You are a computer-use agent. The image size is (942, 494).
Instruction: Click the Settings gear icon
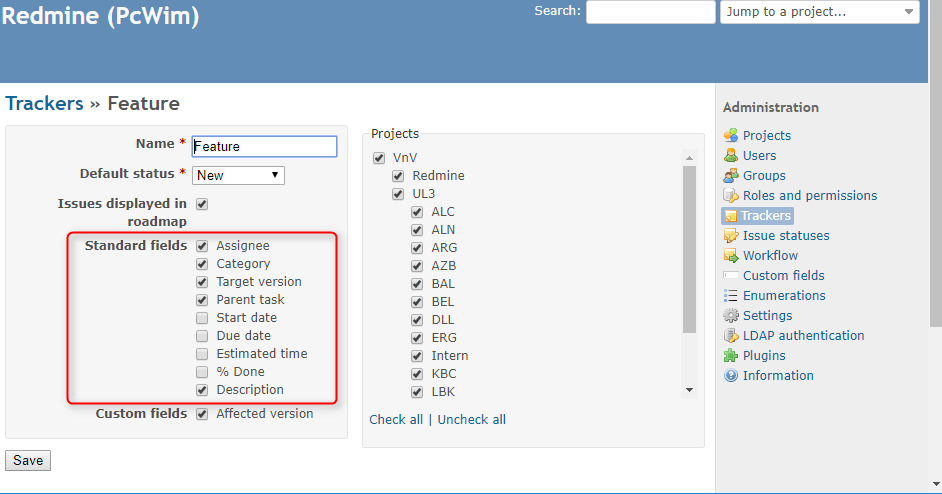click(x=731, y=316)
